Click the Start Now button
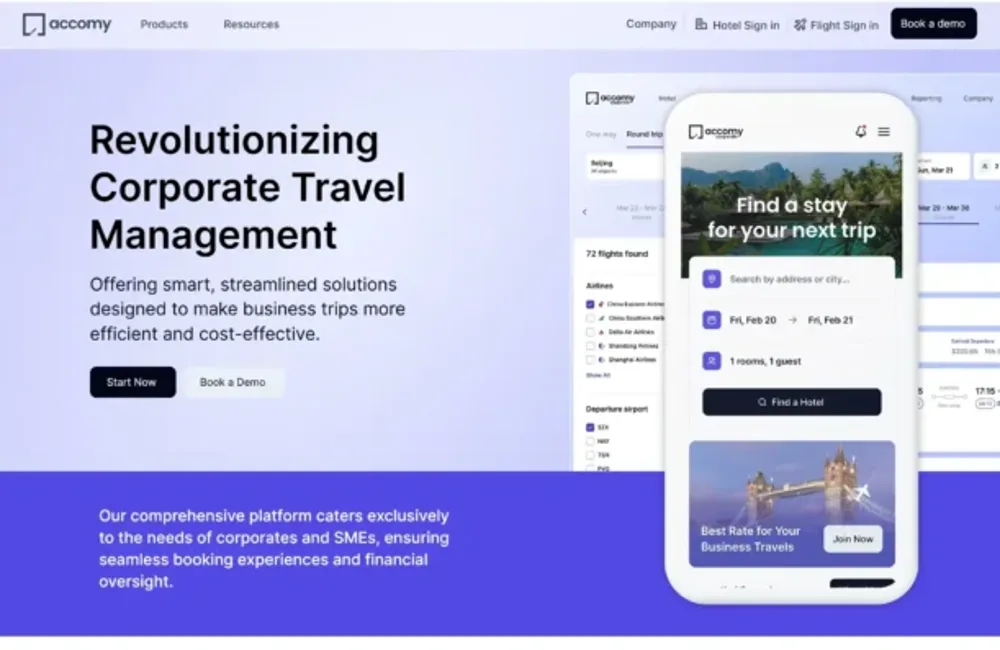1000x650 pixels. point(133,382)
